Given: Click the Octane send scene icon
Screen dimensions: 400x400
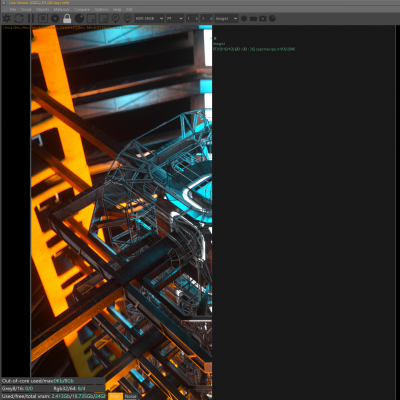Looking at the screenshot, I should [x=7, y=18].
